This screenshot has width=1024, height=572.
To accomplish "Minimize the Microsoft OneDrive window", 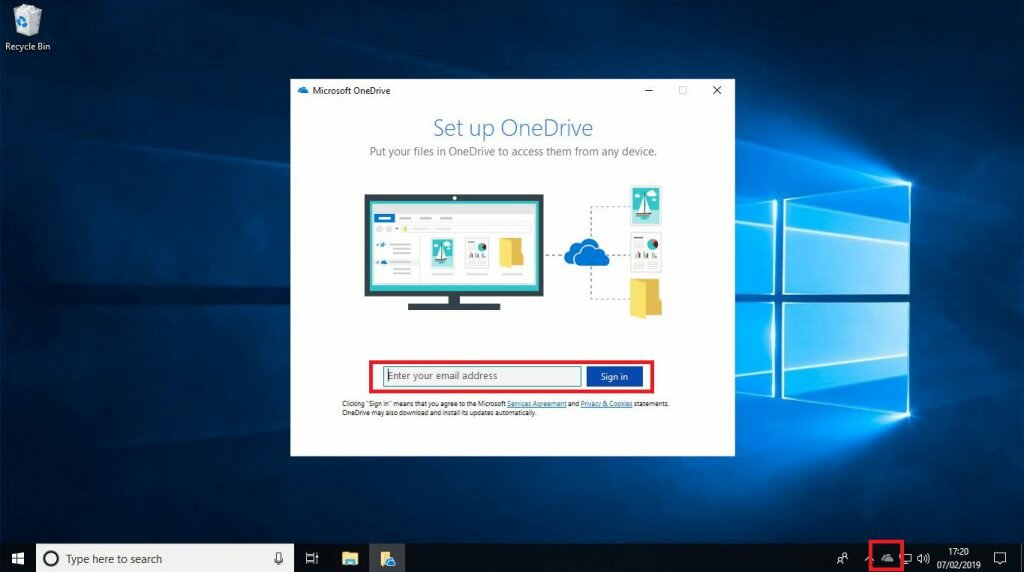I will click(648, 90).
